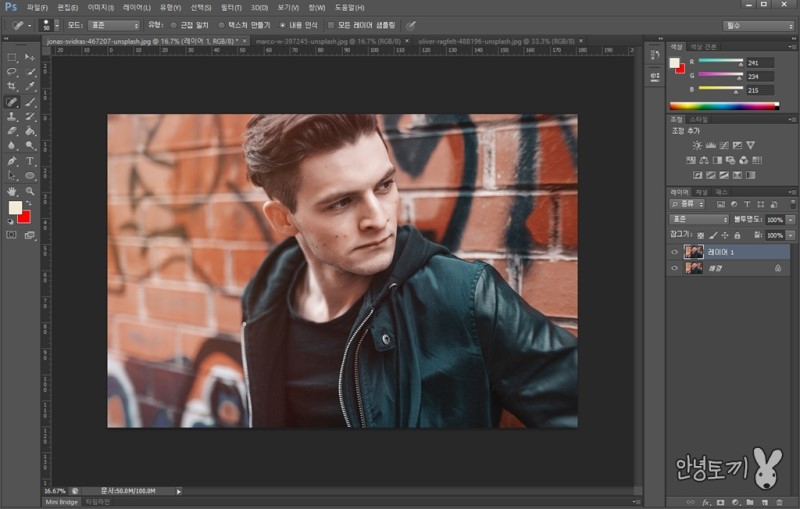Open the 필수 workspace dropdown
The width and height of the screenshot is (800, 509).
[756, 25]
